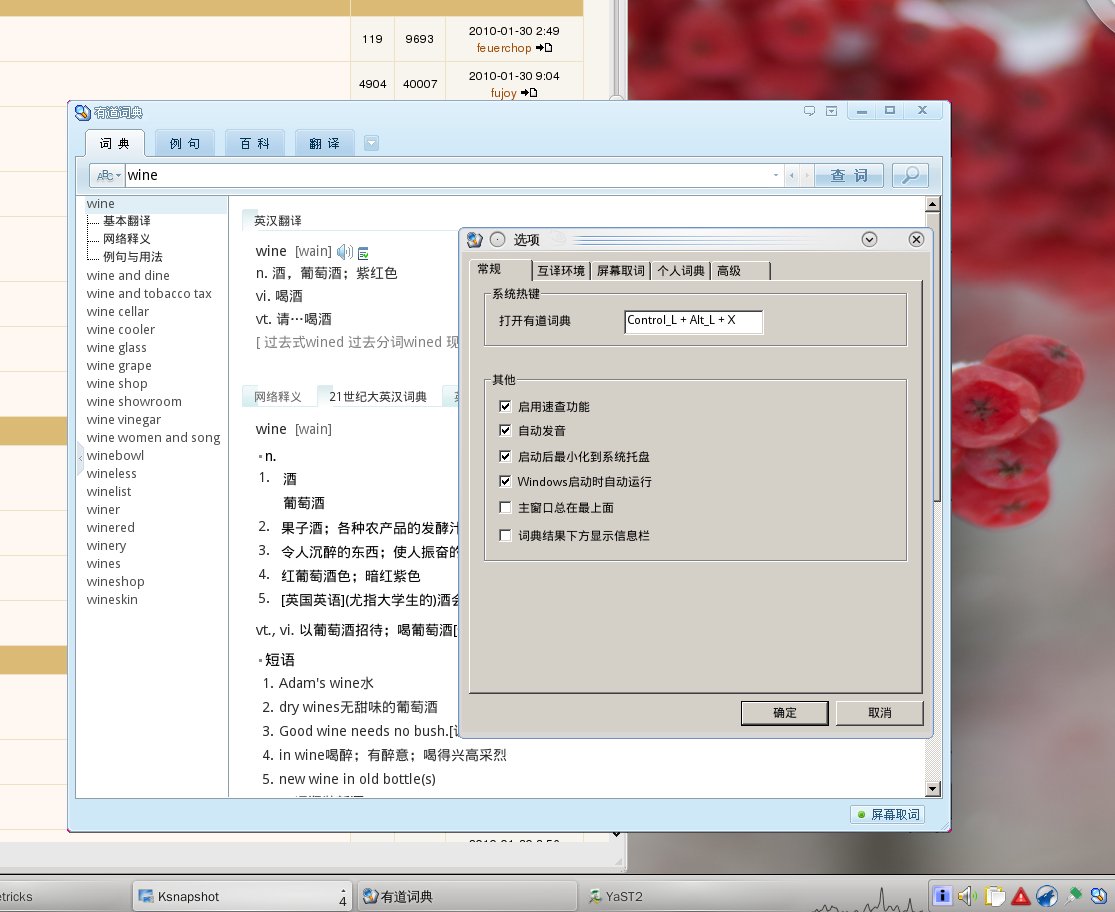This screenshot has width=1115, height=912.
Task: Uncheck 启动后最小化到系统托盘 checkbox
Action: [x=505, y=456]
